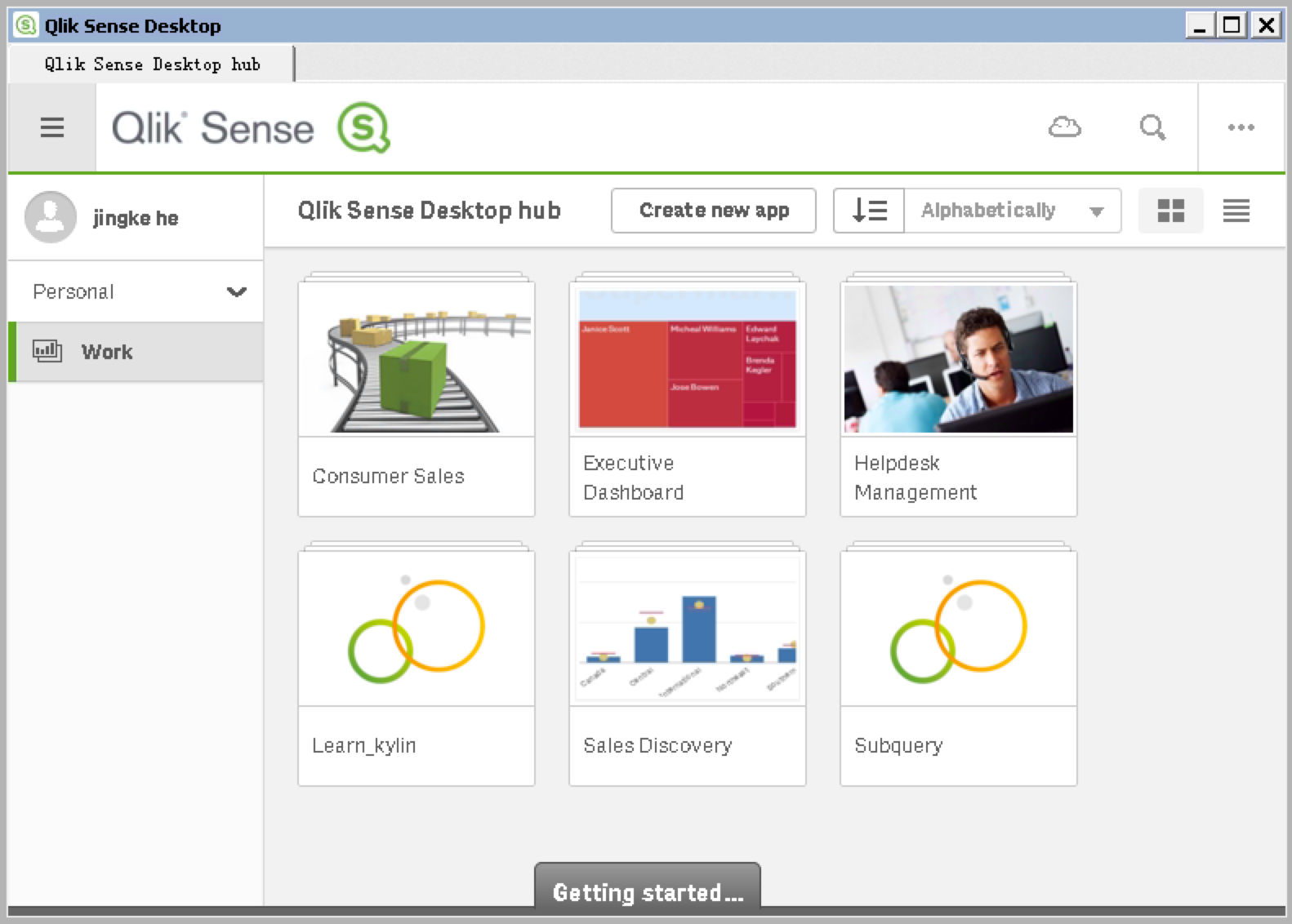Open the hamburger navigation menu
The width and height of the screenshot is (1292, 924).
[x=52, y=127]
